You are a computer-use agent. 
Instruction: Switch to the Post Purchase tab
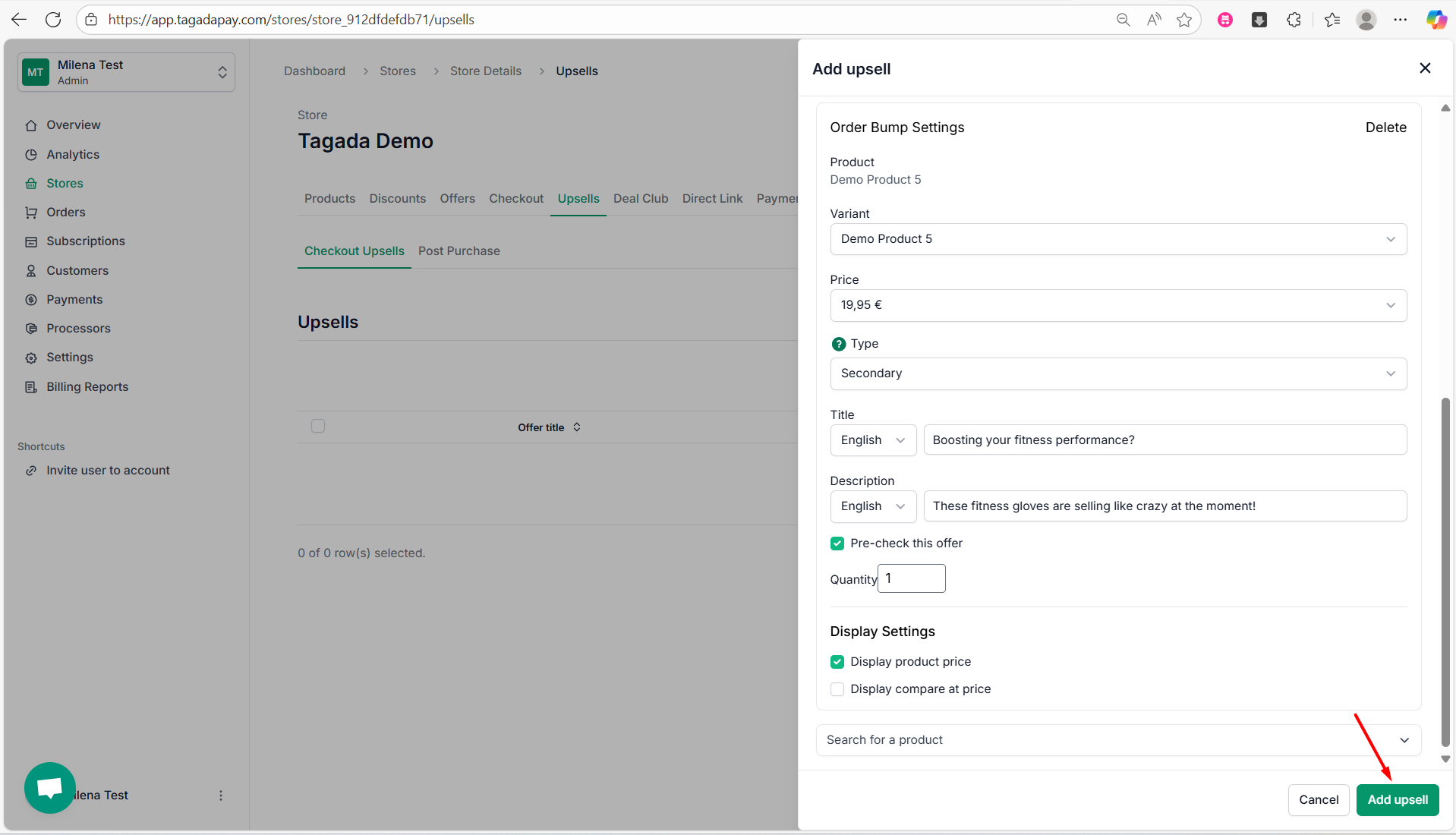(x=459, y=251)
